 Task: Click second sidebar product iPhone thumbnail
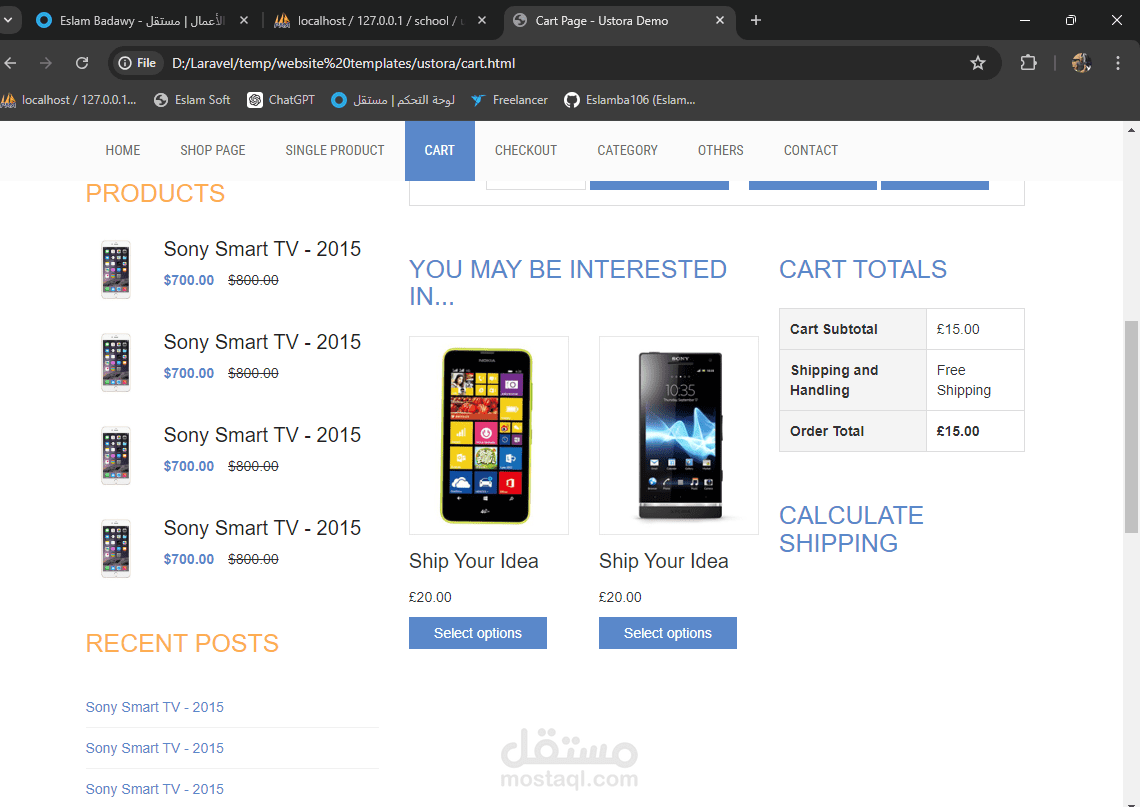click(116, 363)
